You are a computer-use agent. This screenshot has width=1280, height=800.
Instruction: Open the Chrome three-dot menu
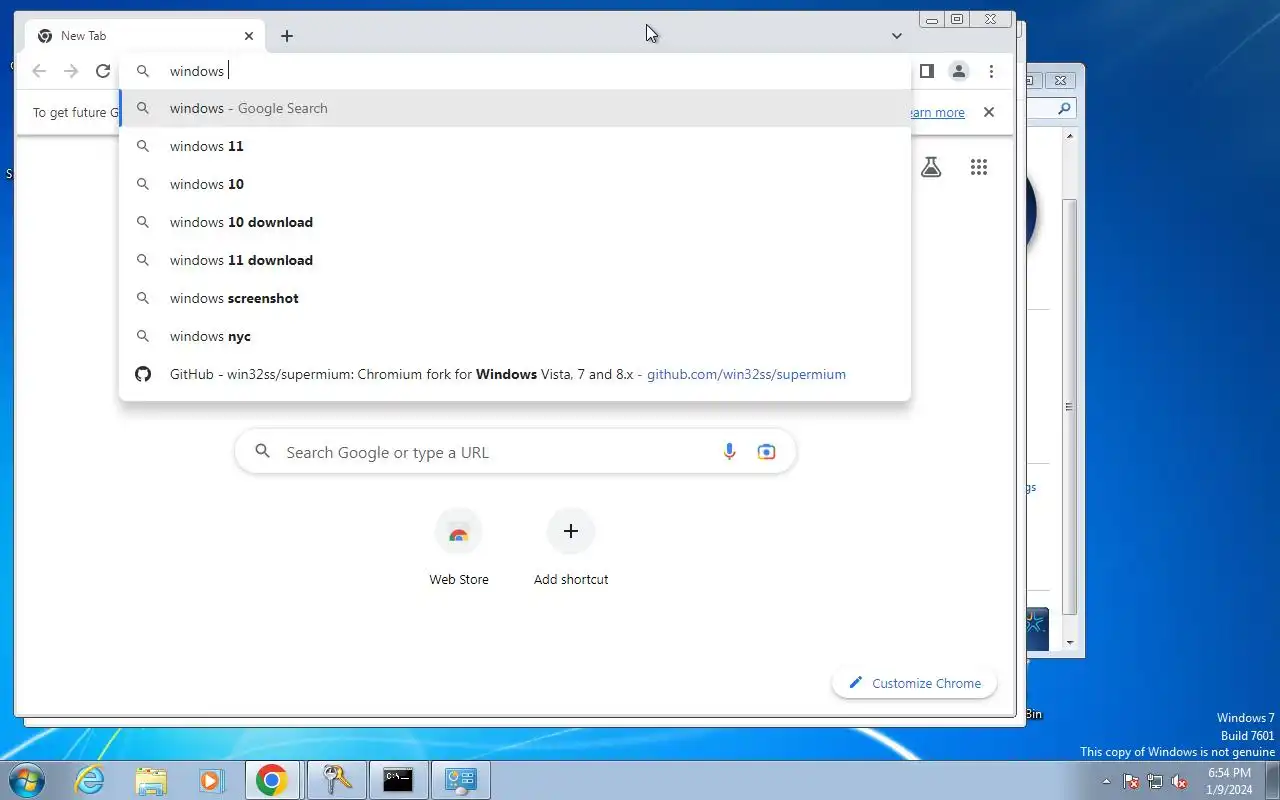tap(991, 71)
